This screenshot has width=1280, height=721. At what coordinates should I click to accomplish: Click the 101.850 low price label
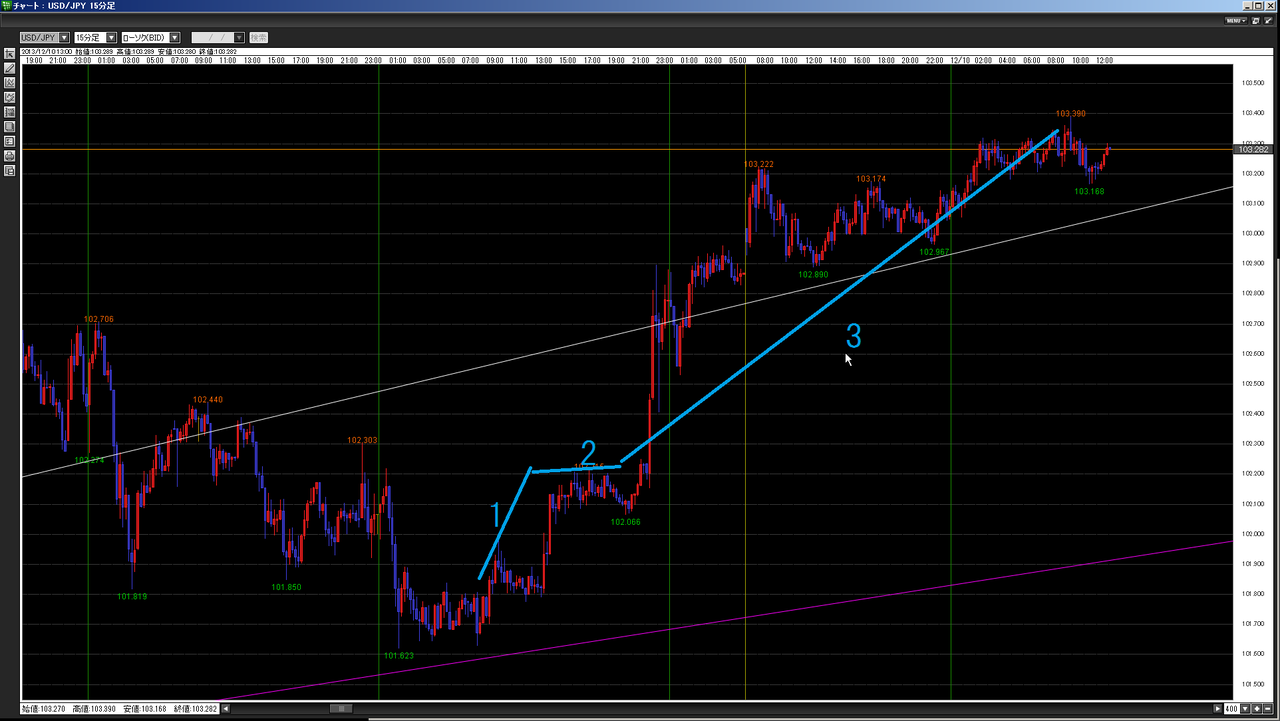point(286,587)
